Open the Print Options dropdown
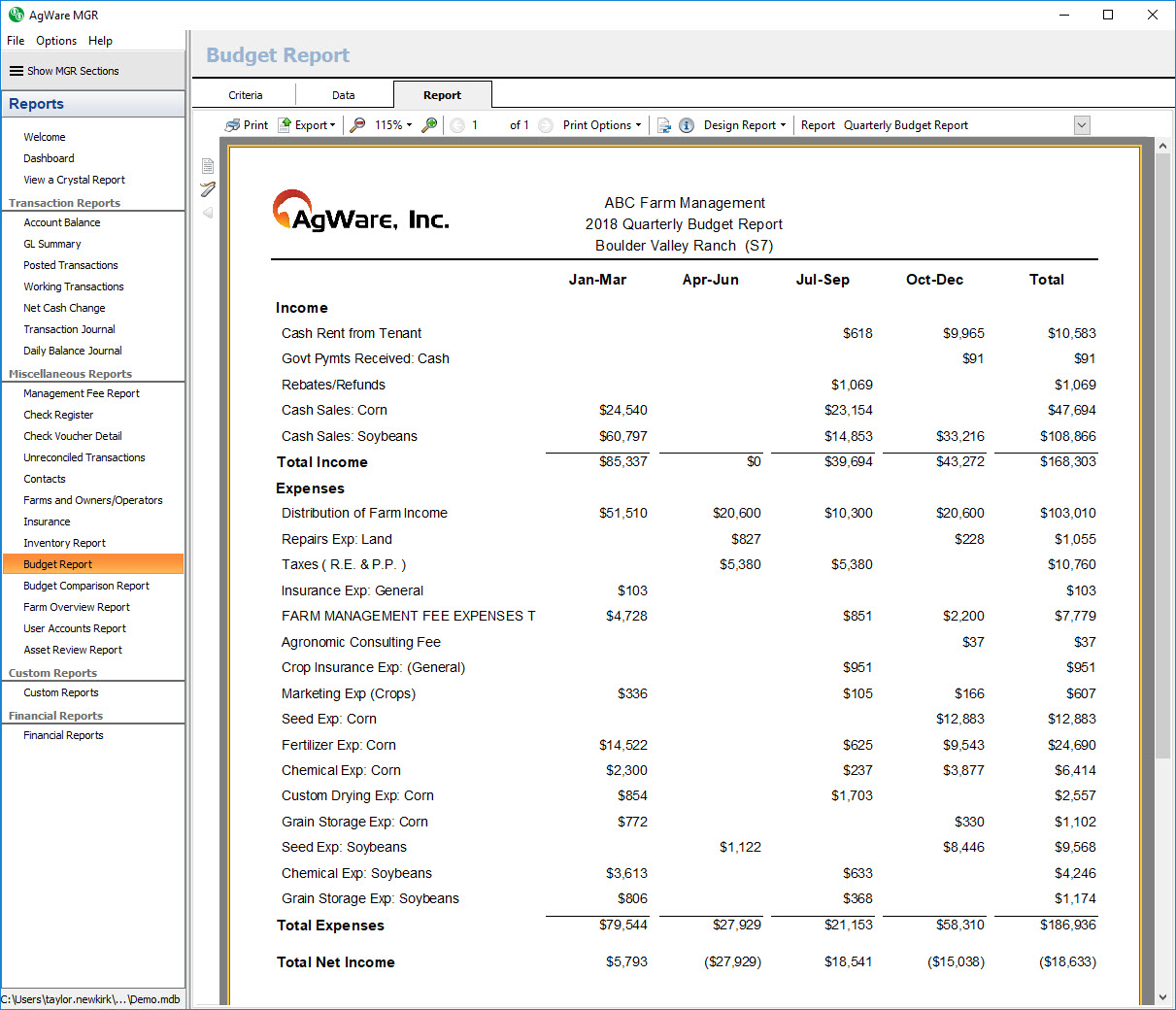Image resolution: width=1176 pixels, height=1010 pixels. pos(602,125)
